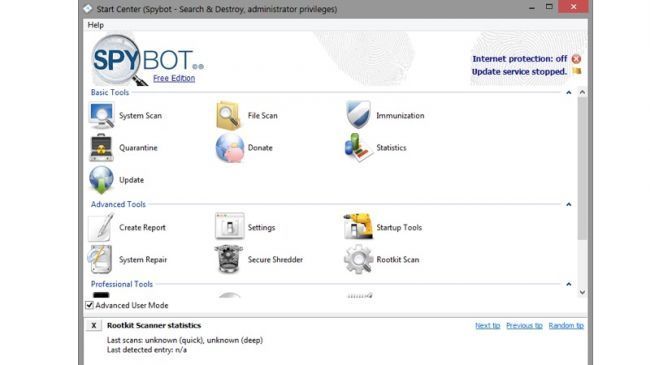Click the Settings label

[x=261, y=227]
